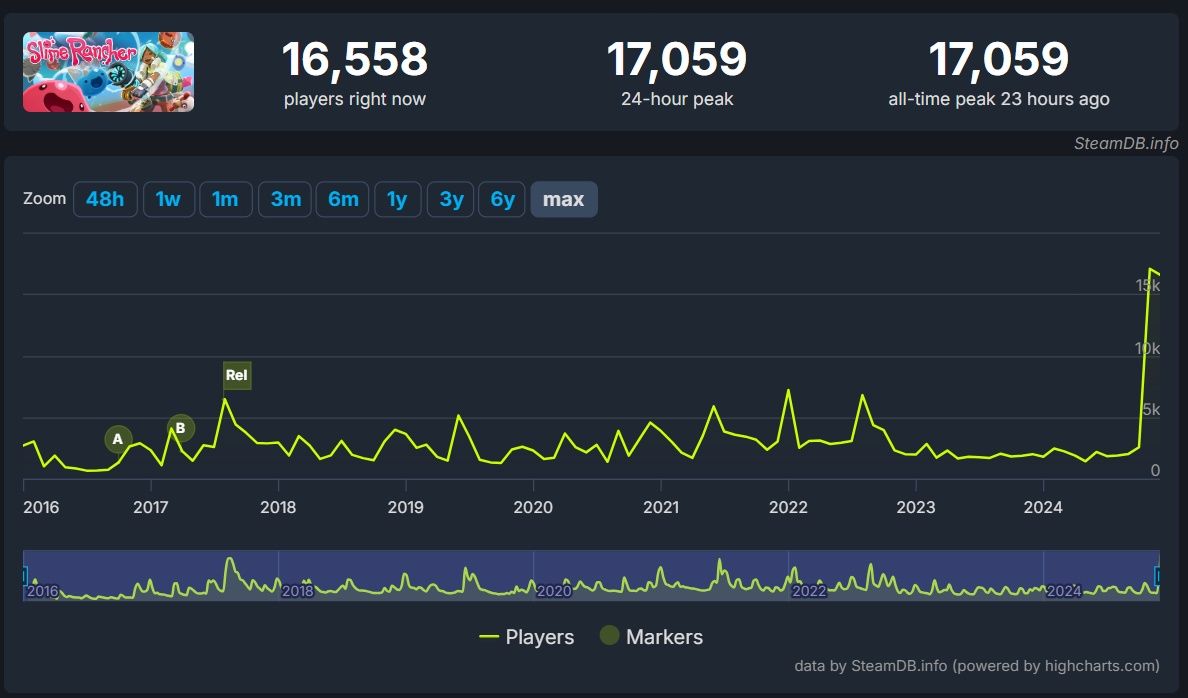Toggle Markers visibility in legend

click(651, 637)
